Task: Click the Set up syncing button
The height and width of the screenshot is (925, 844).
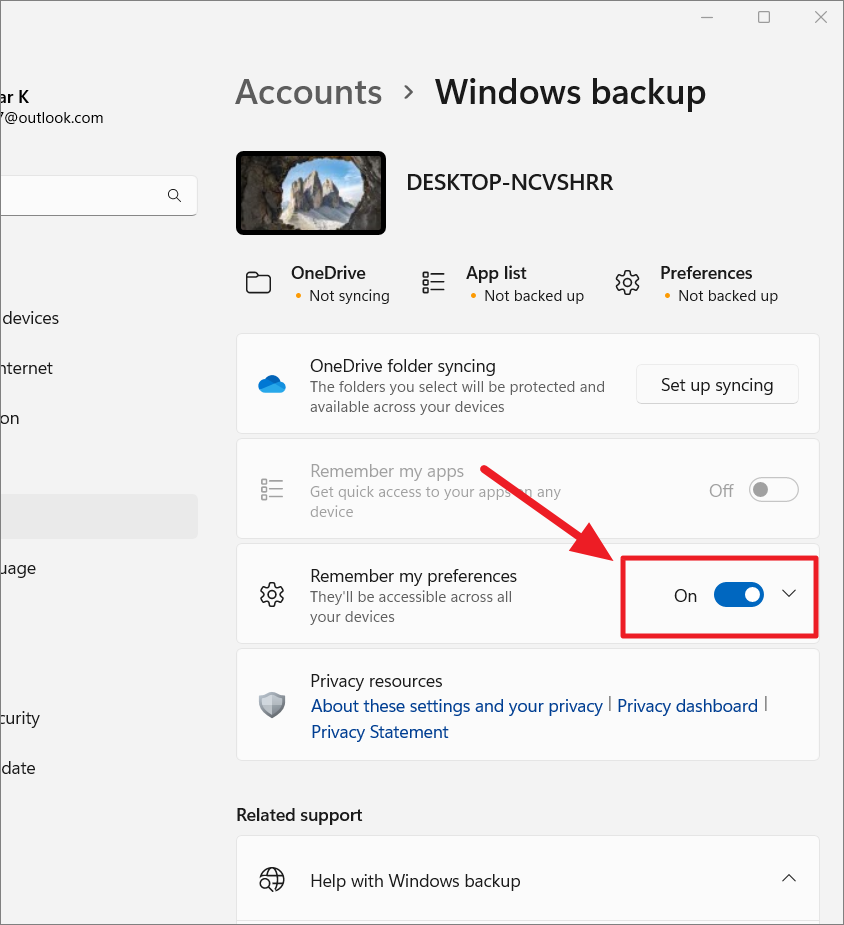Action: (717, 384)
